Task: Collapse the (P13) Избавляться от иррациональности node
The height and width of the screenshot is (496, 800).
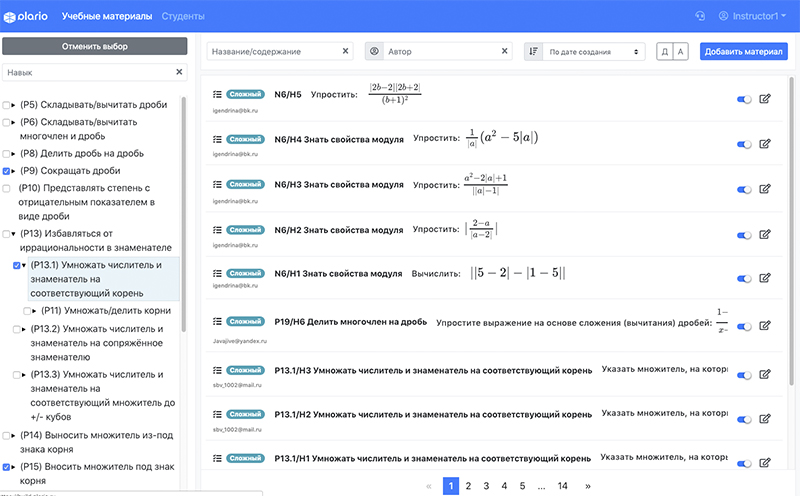Action: pos(13,234)
